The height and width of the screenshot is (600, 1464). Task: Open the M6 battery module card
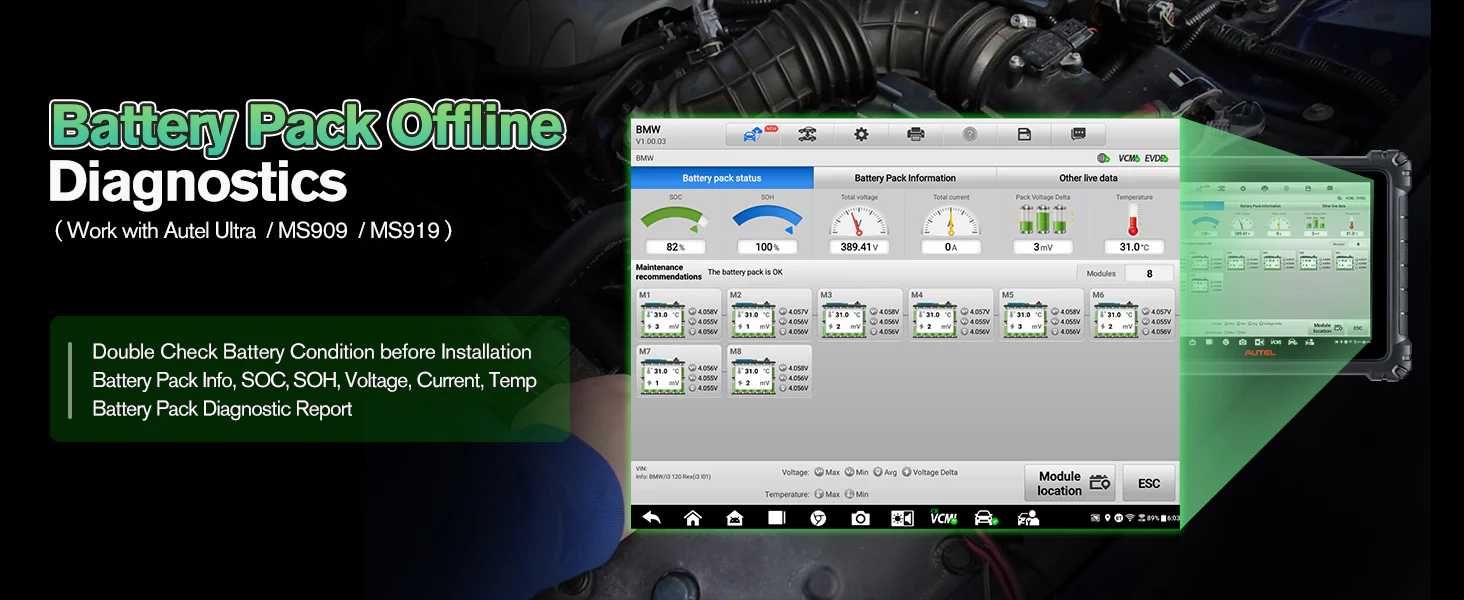click(x=1132, y=315)
